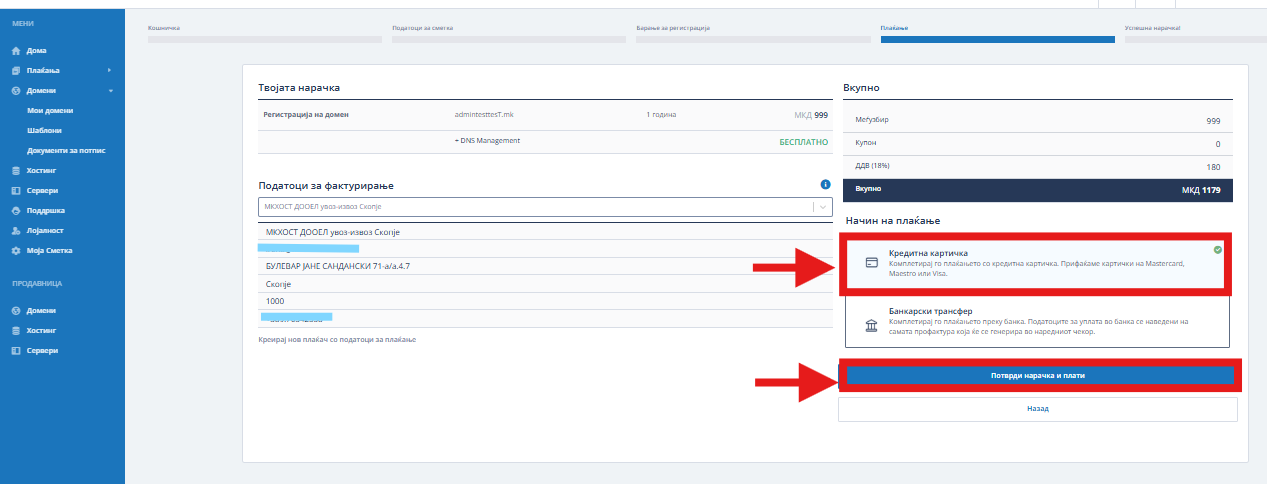Click the Креирај нов плаќач link
1267x484 pixels.
pyautogui.click(x=336, y=340)
